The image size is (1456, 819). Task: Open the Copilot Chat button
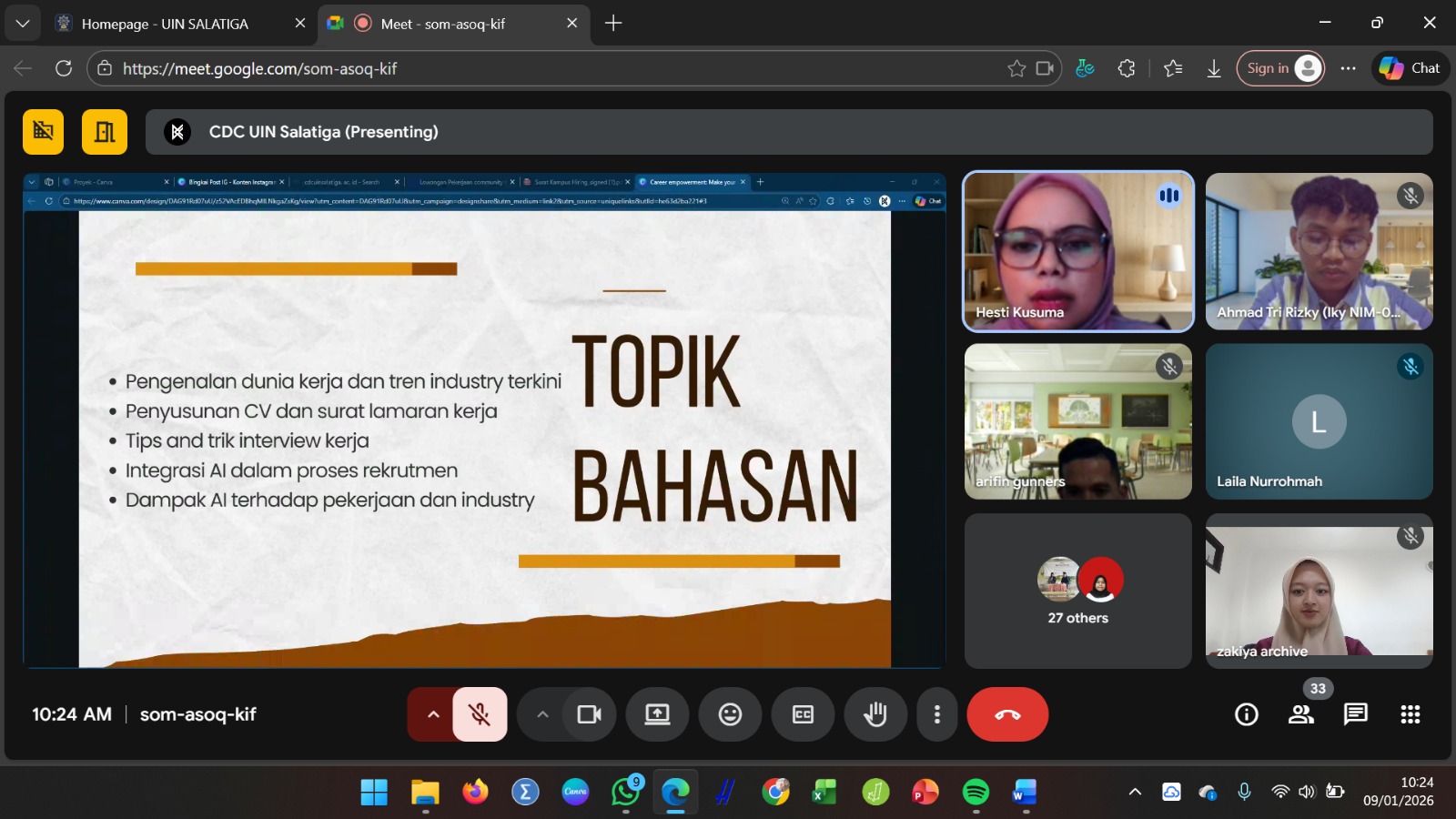pyautogui.click(x=1410, y=68)
